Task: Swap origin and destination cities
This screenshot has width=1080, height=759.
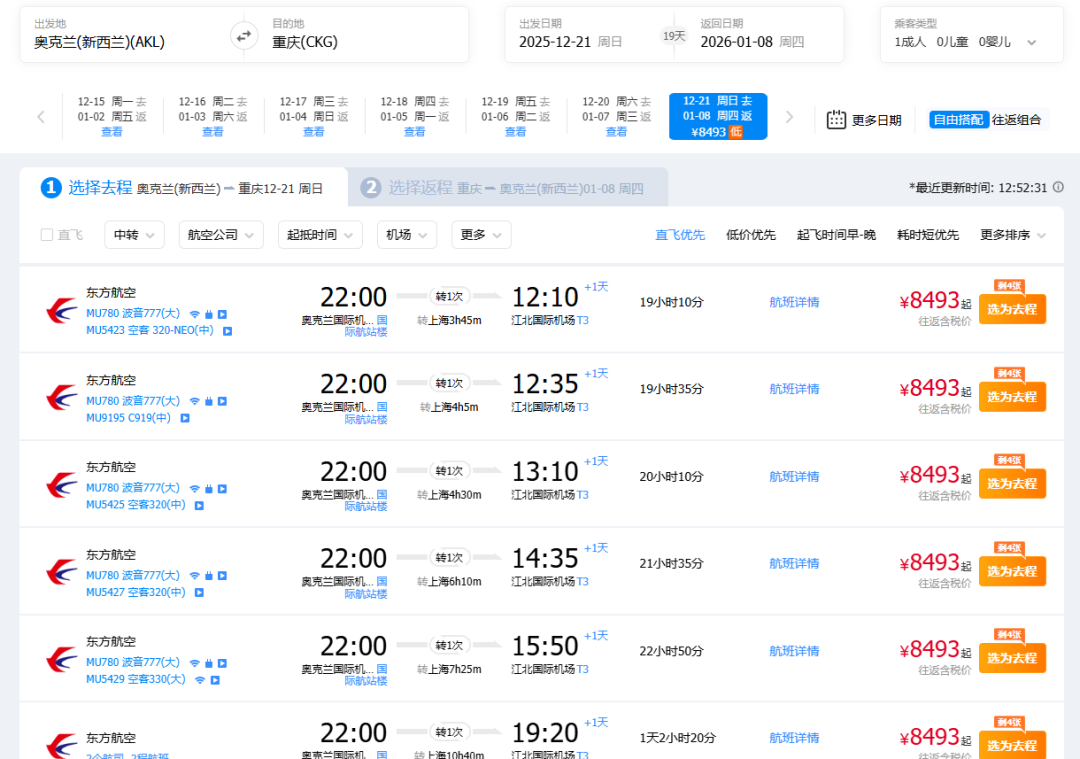Action: [x=243, y=36]
